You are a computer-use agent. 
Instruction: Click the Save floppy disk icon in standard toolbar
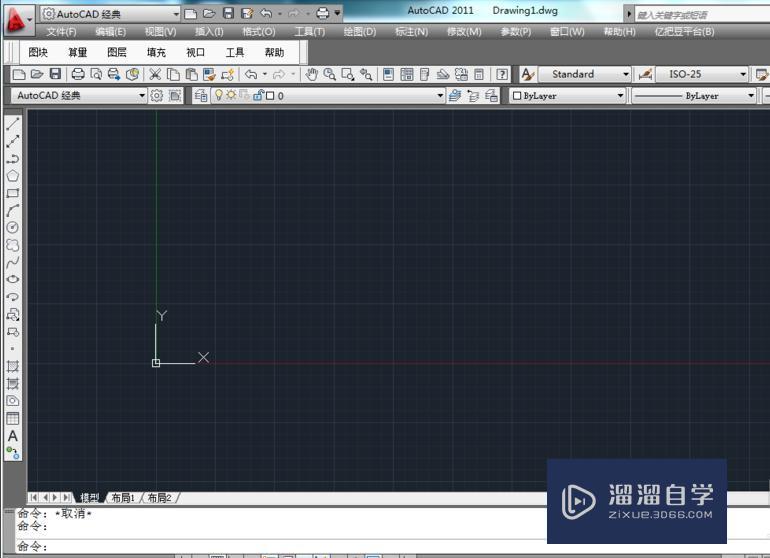55,74
